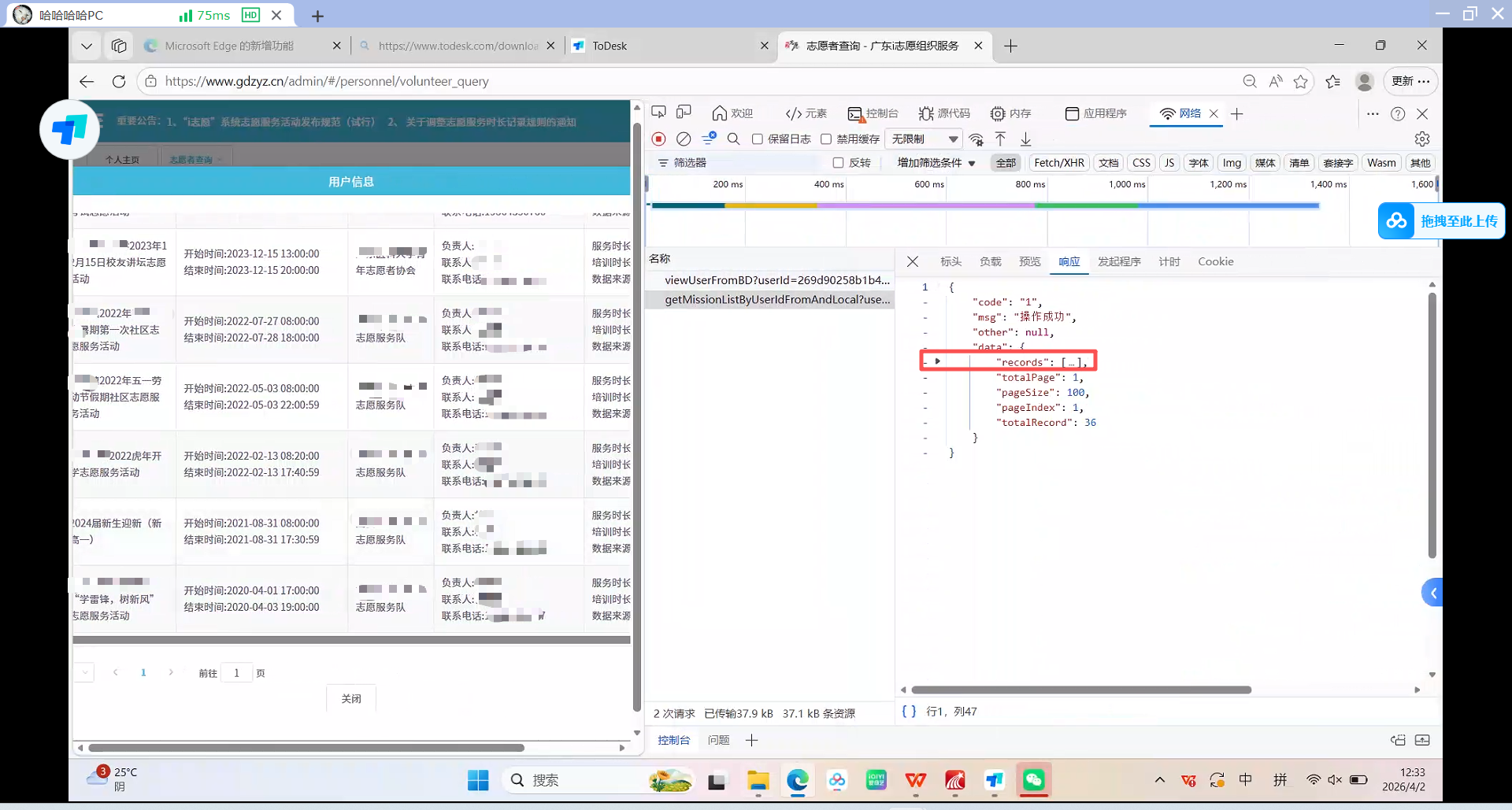Click the 问题 drawer tab
The image size is (1512, 810).
[x=718, y=740]
